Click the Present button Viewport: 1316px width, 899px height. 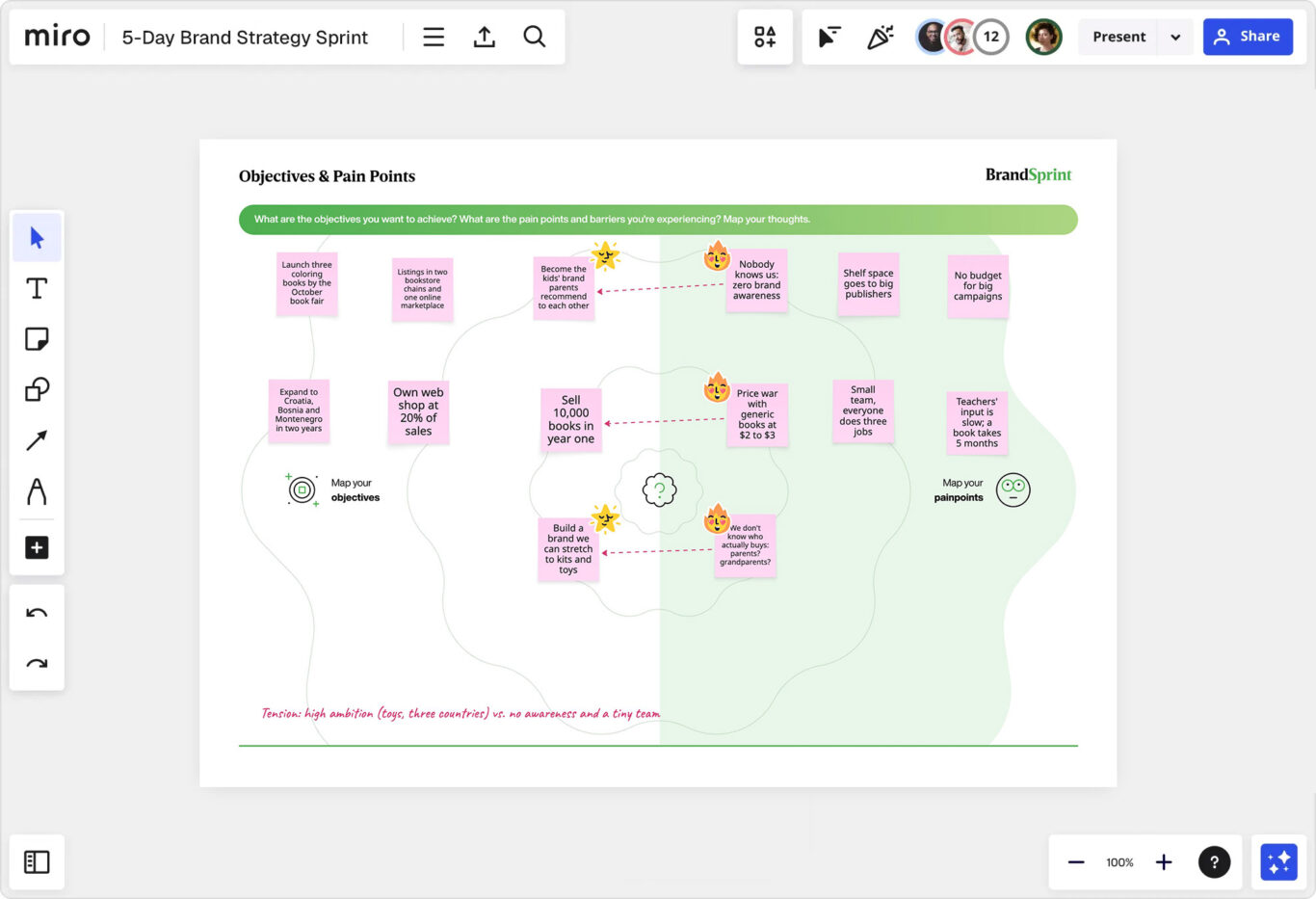1119,37
